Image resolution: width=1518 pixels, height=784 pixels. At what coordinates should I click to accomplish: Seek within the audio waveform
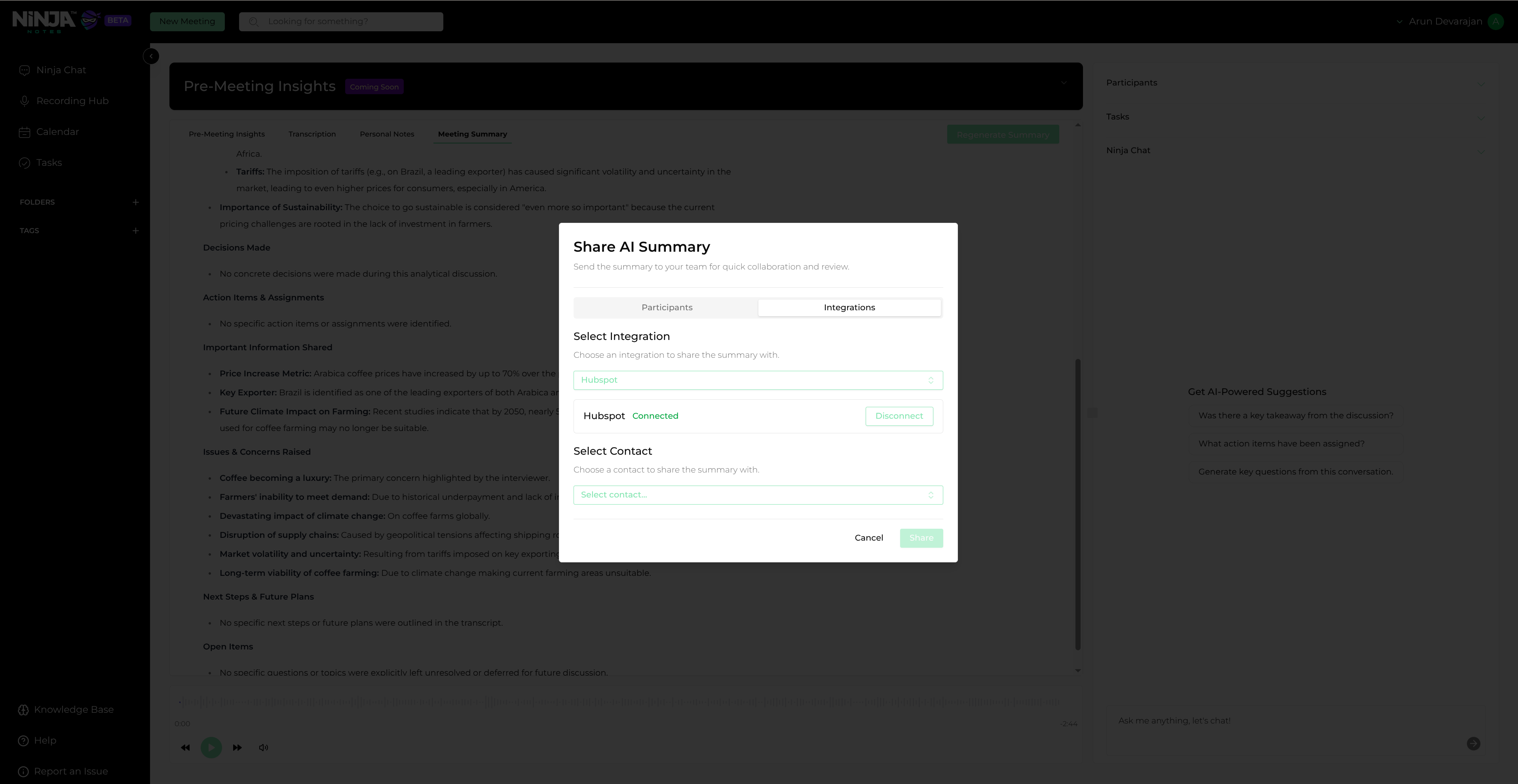[620, 702]
